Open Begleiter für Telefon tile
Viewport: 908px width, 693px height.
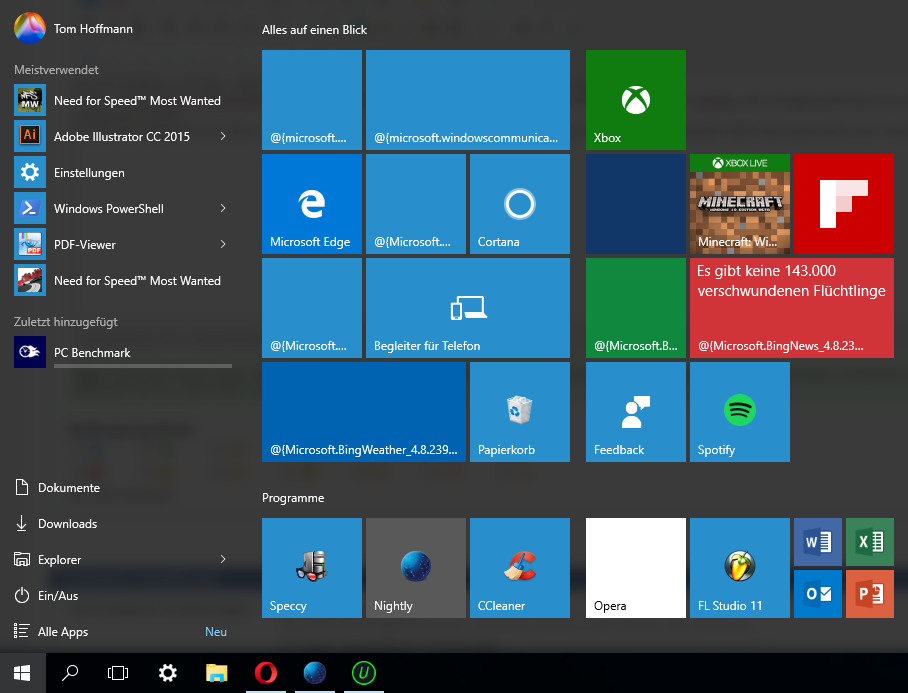click(x=468, y=307)
